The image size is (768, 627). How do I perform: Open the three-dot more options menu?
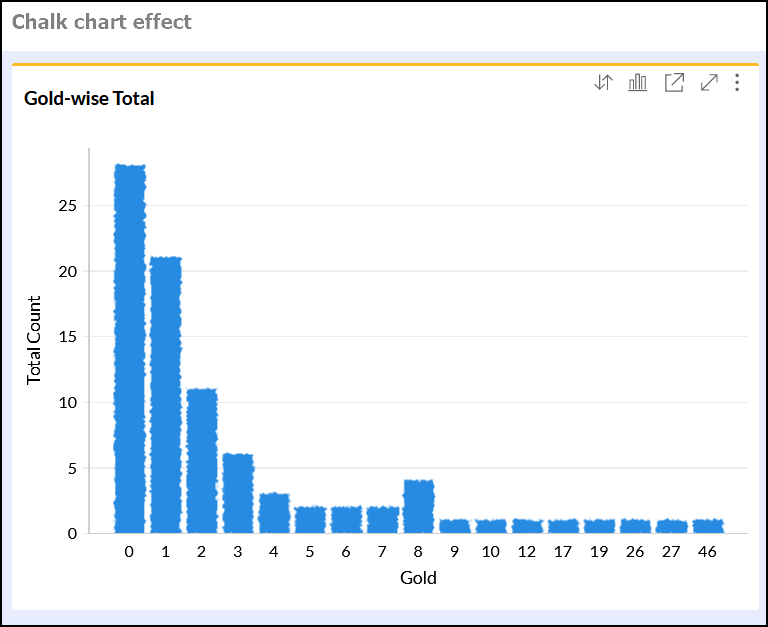tap(737, 83)
